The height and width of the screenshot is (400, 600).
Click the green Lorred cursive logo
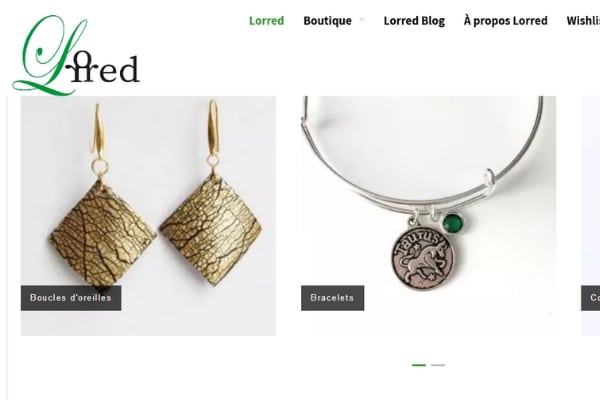[76, 55]
